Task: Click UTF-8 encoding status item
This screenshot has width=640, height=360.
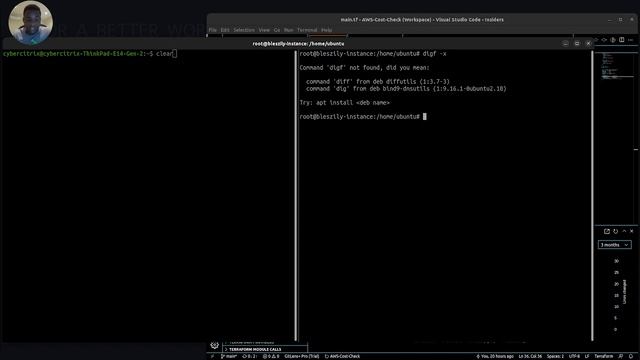Action: (x=574, y=356)
